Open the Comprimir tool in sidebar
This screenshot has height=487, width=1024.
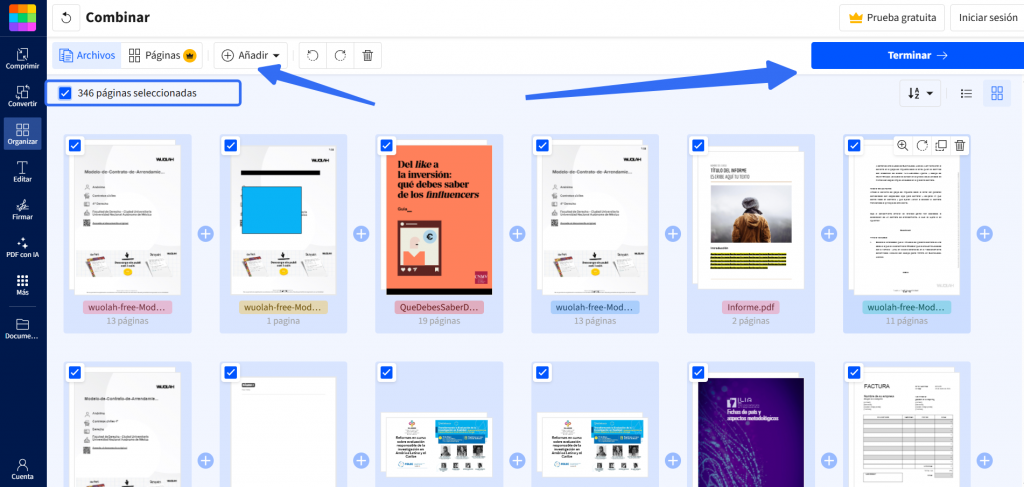pos(22,58)
